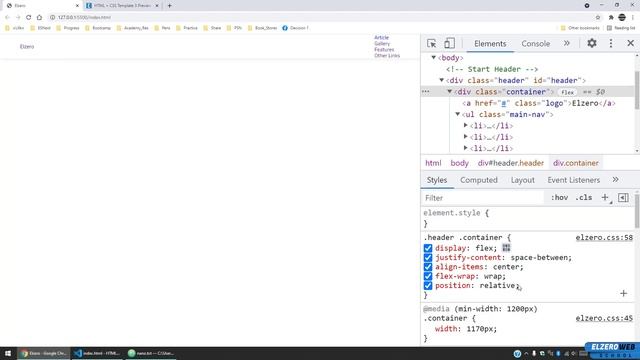The height and width of the screenshot is (360, 640).
Task: Click the Other Links nav item on page
Action: (387, 56)
